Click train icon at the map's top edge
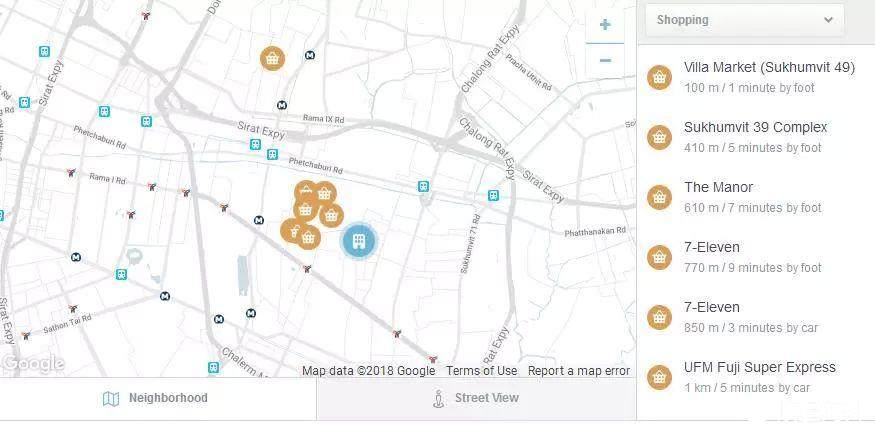The width and height of the screenshot is (875, 437). click(x=146, y=16)
